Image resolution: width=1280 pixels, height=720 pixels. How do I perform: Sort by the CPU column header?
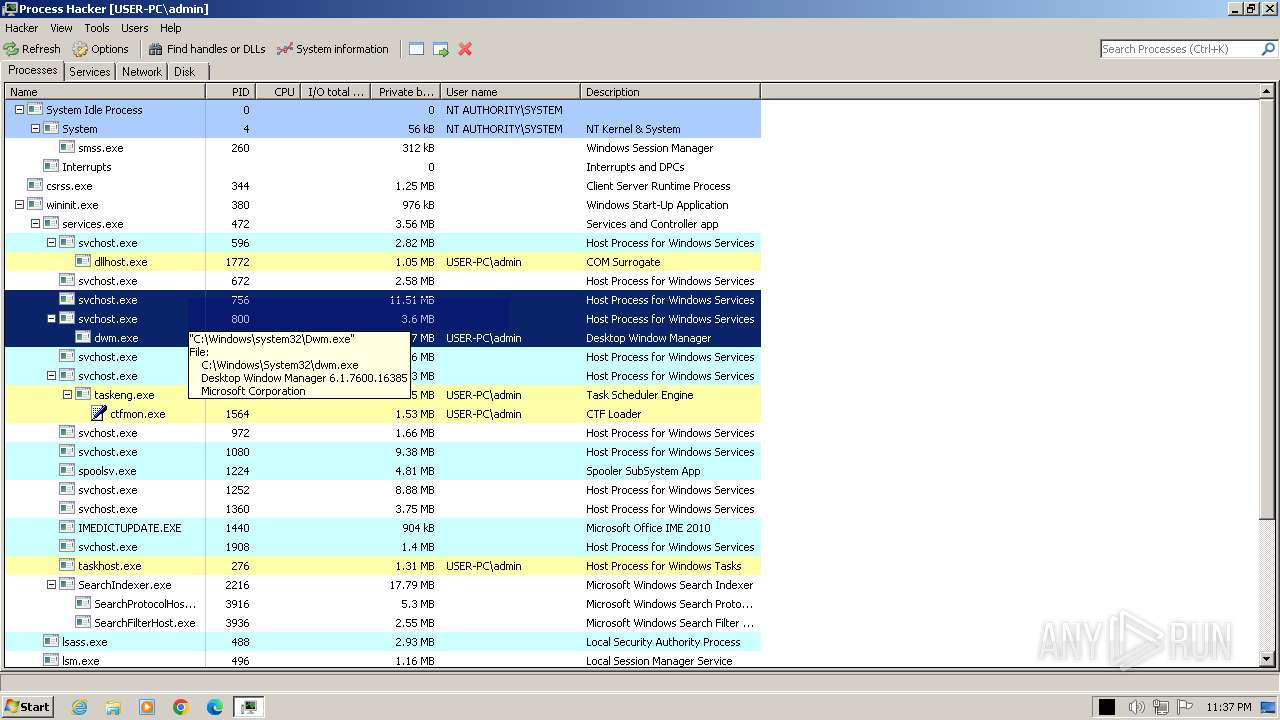pyautogui.click(x=279, y=92)
